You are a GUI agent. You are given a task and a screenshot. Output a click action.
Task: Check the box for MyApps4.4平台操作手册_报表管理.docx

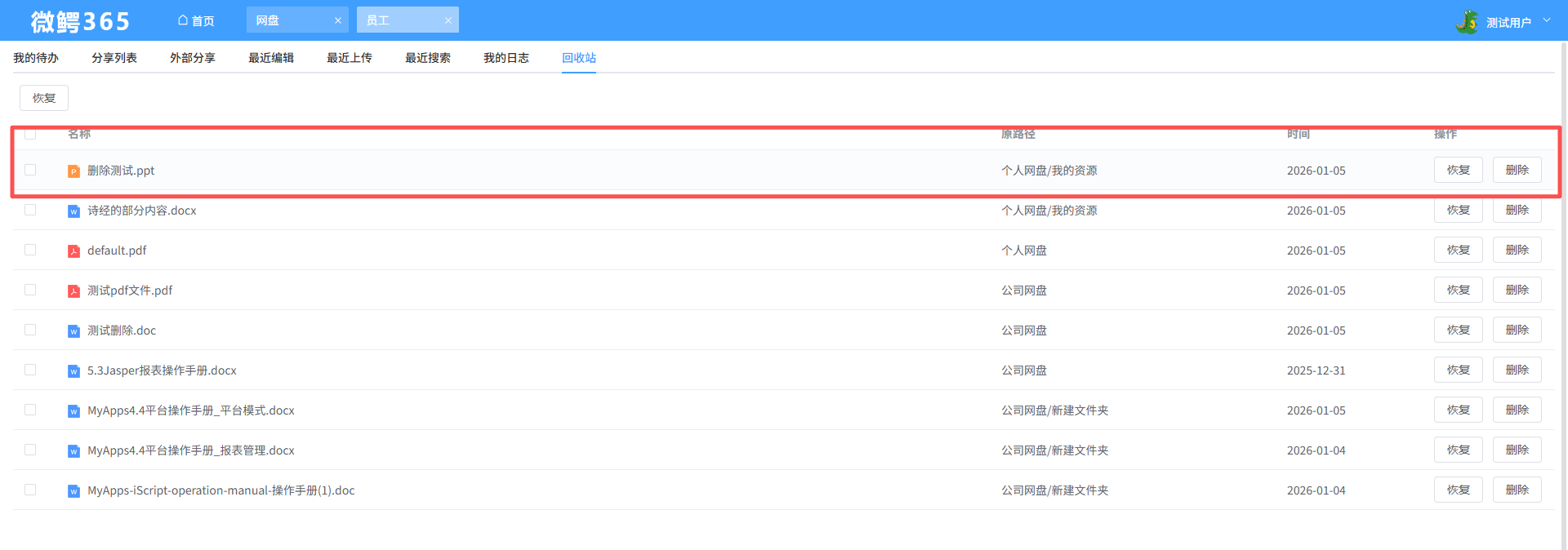pyautogui.click(x=30, y=450)
